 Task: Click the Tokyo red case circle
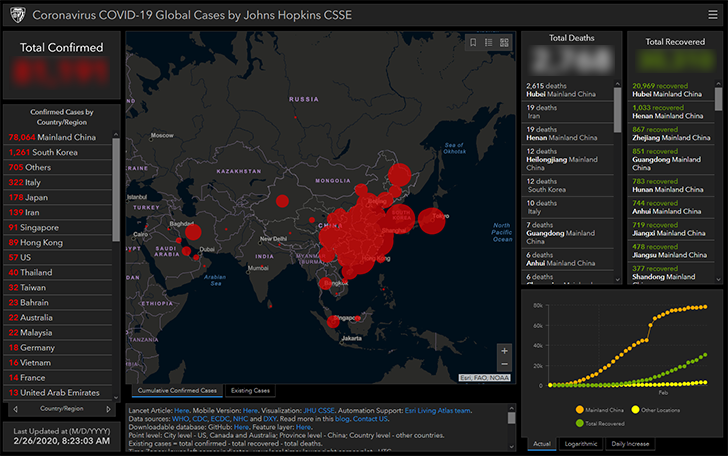point(432,221)
